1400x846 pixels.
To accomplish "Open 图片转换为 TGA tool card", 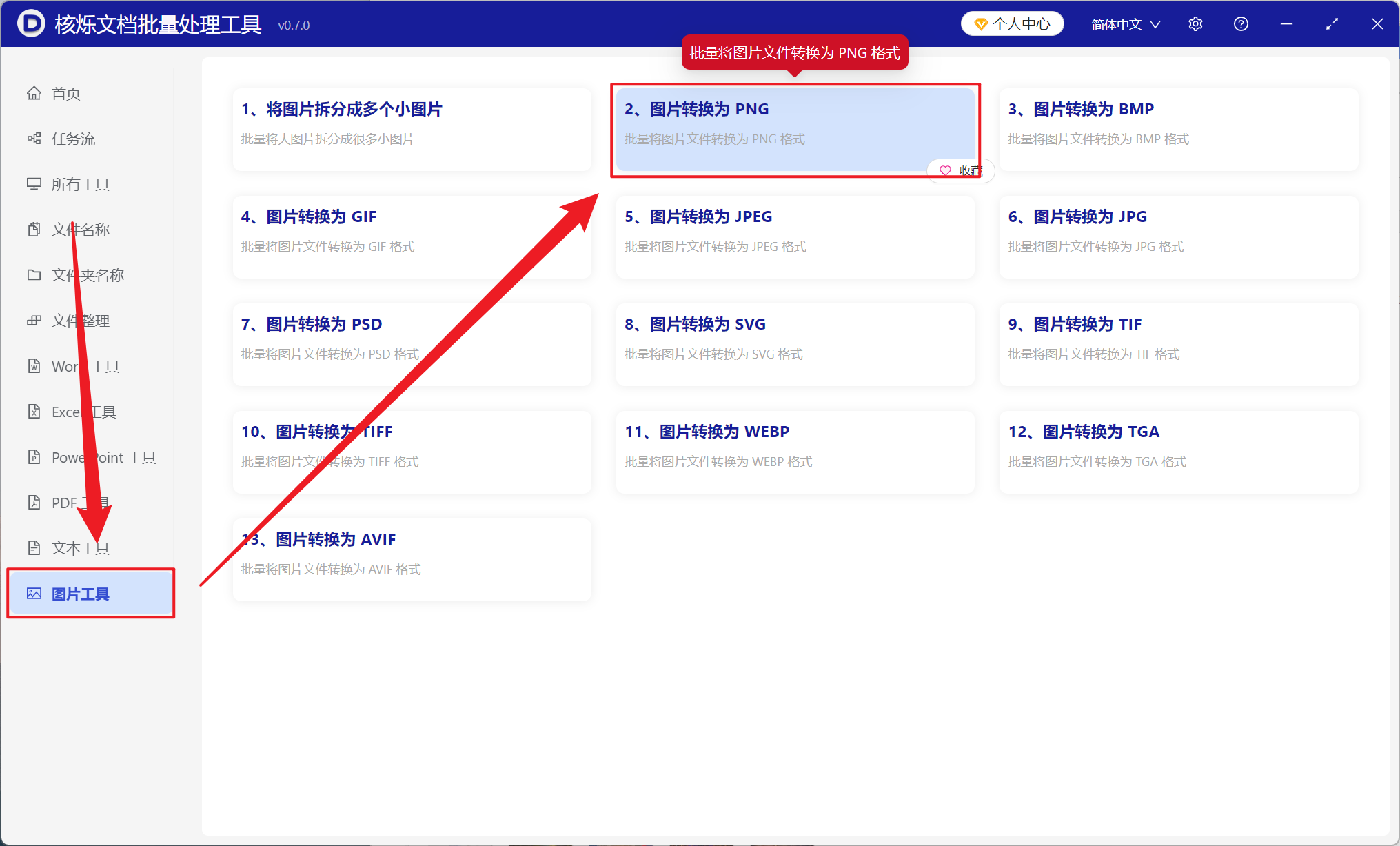I will pos(1179,452).
